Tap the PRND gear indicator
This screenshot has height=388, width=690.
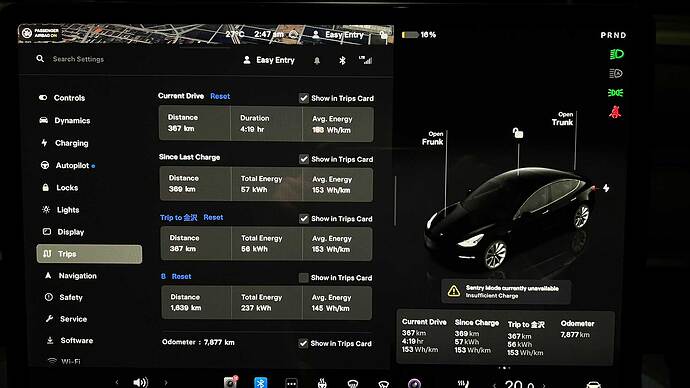613,35
